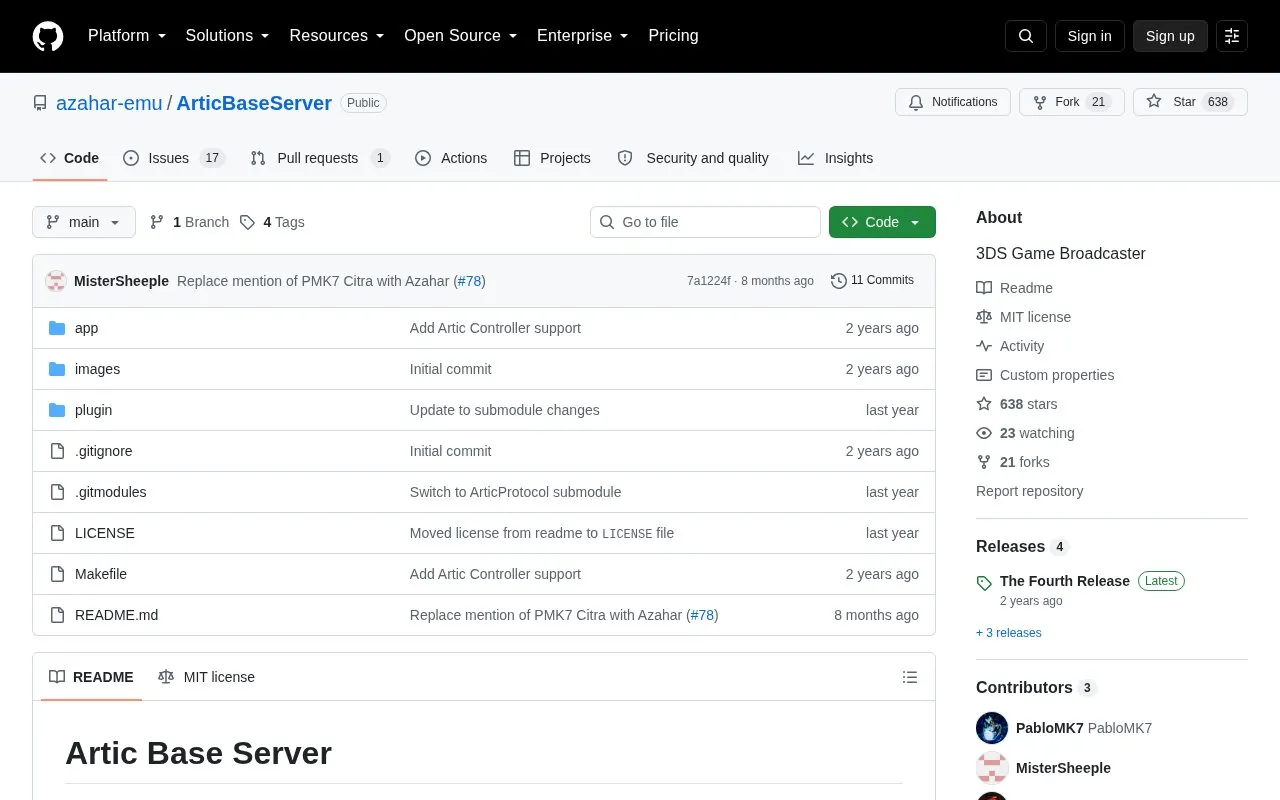The width and height of the screenshot is (1280, 800).
Task: Open the appearance settings icon button
Action: 1232,36
